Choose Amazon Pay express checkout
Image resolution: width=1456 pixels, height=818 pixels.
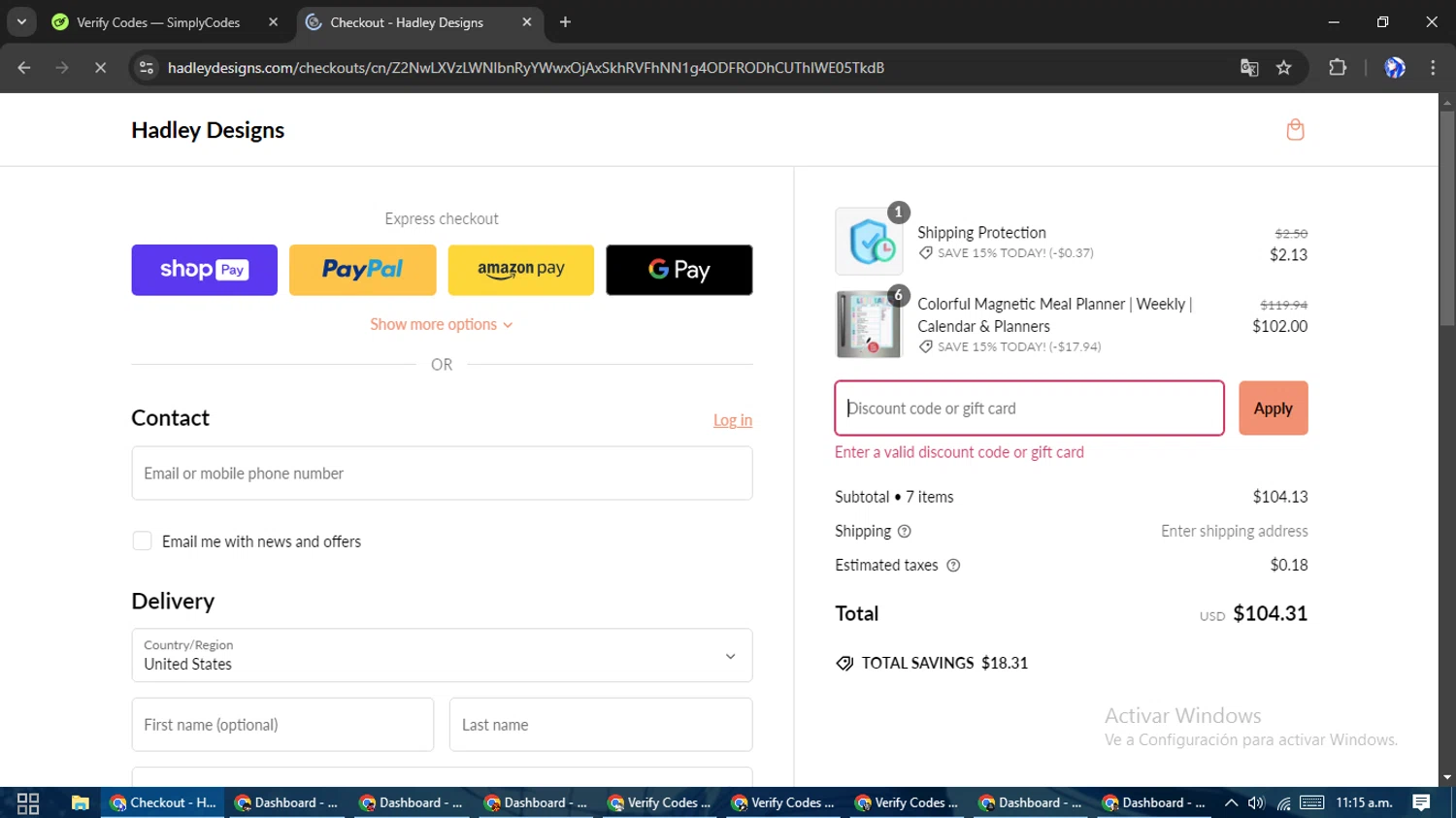[x=521, y=270]
